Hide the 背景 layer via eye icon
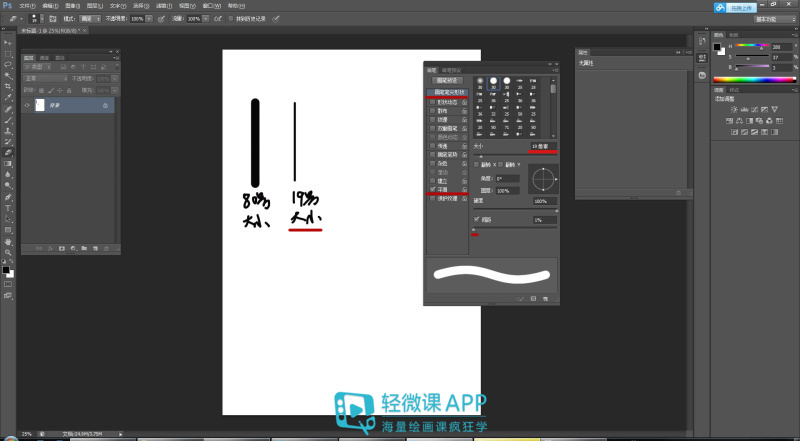The width and height of the screenshot is (800, 441). coord(29,104)
